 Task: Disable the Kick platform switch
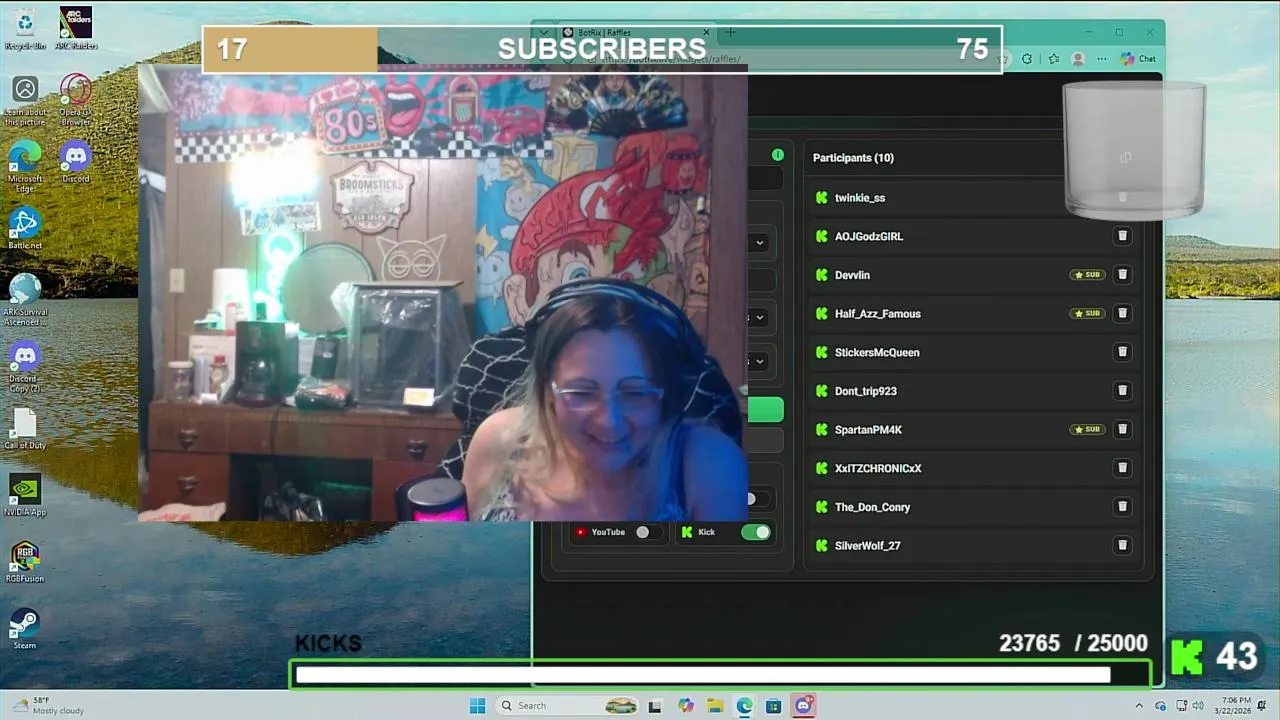pyautogui.click(x=755, y=532)
